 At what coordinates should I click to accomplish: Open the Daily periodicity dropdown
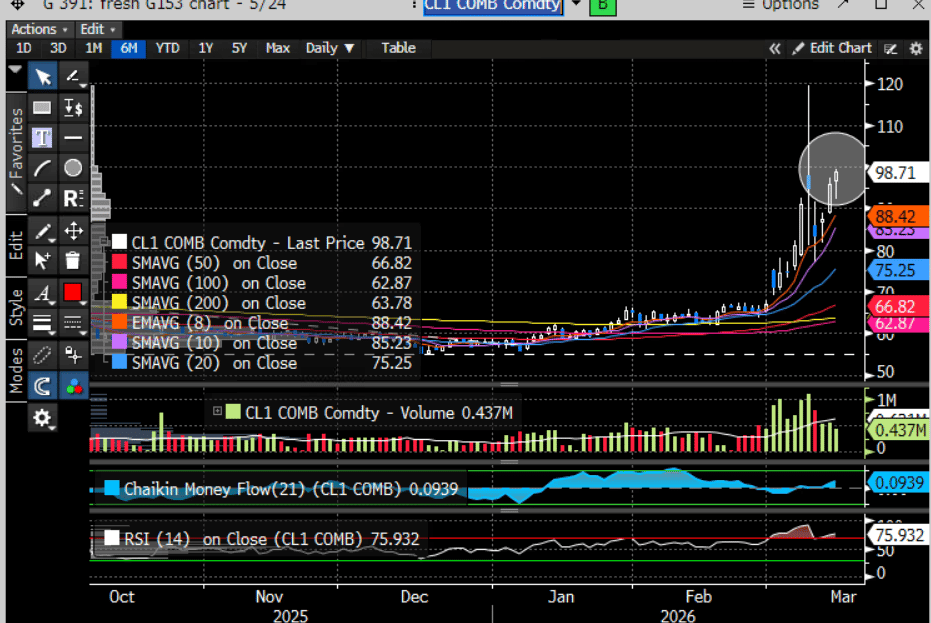click(x=330, y=48)
